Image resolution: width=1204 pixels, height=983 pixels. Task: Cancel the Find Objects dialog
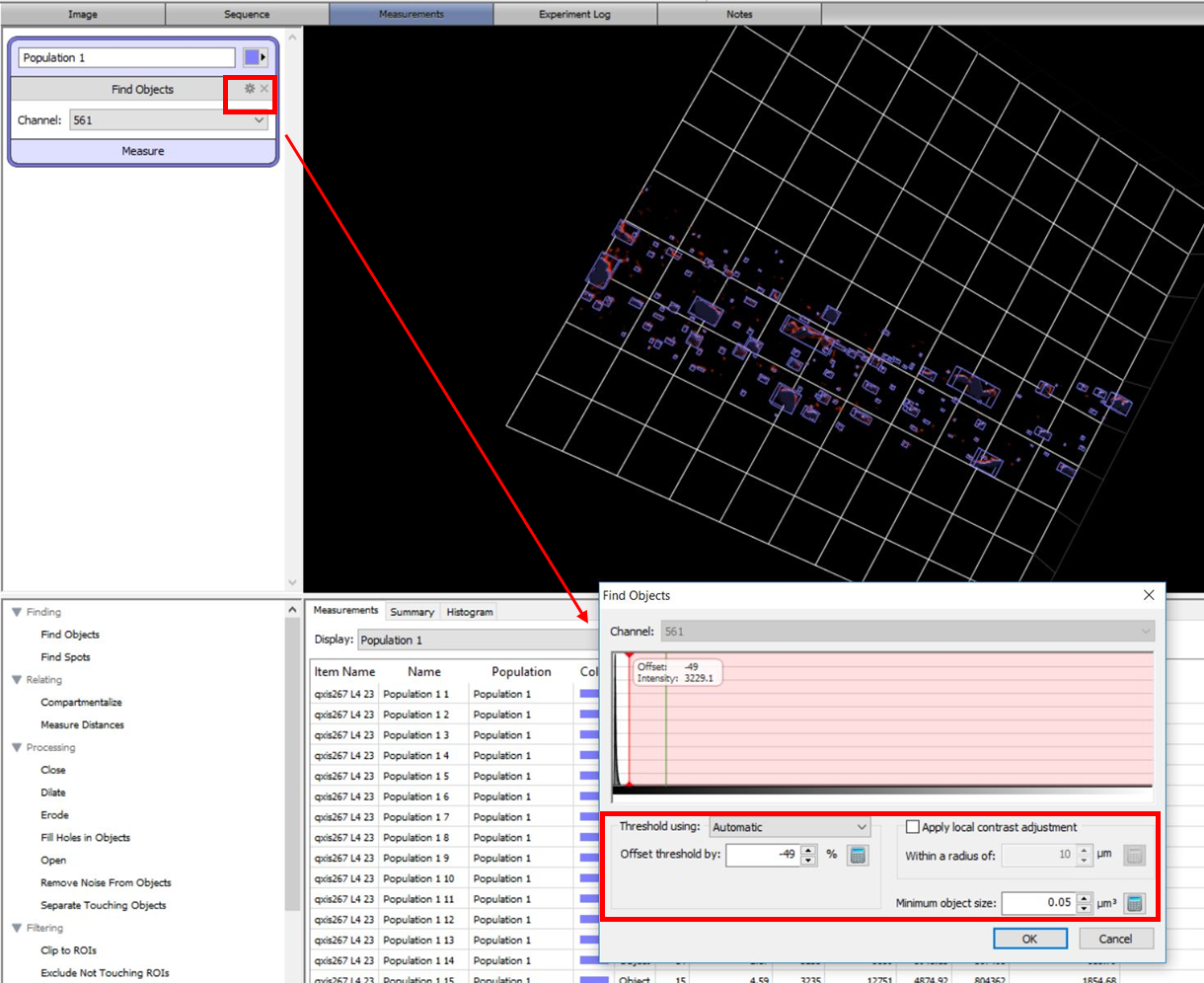(x=1115, y=939)
